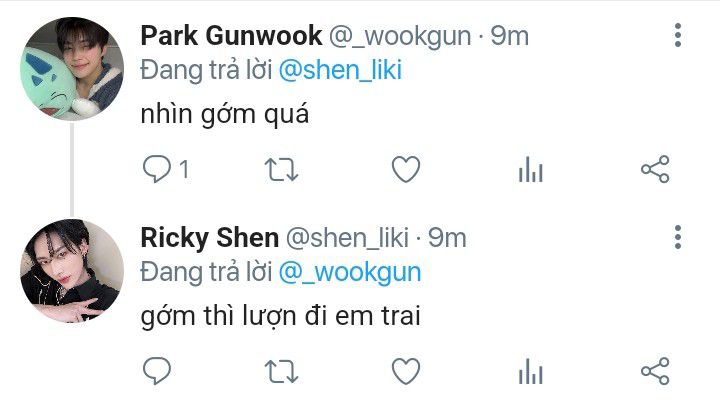
Task: Retweet Park Gunwook's tweet
Action: [x=281, y=169]
